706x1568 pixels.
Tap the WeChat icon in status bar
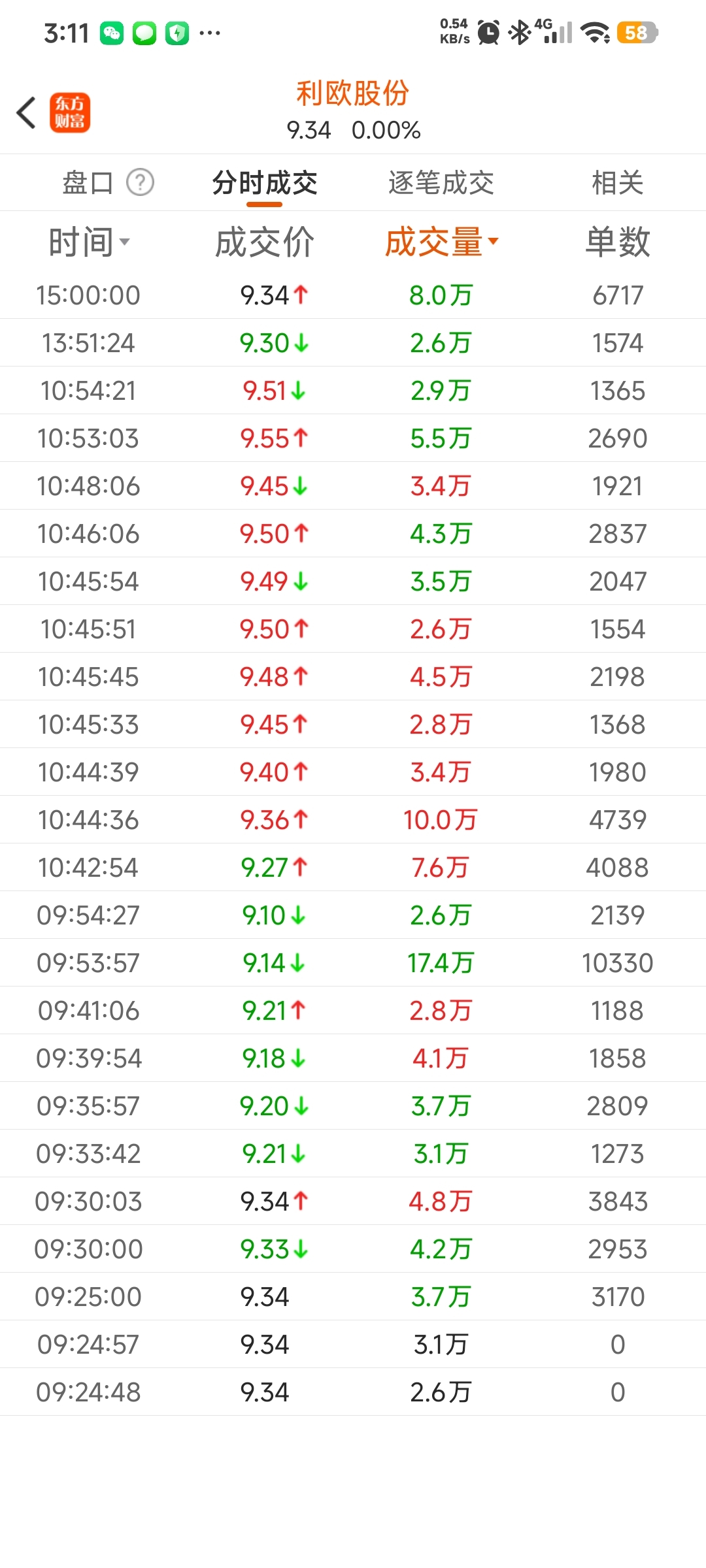coord(112,33)
